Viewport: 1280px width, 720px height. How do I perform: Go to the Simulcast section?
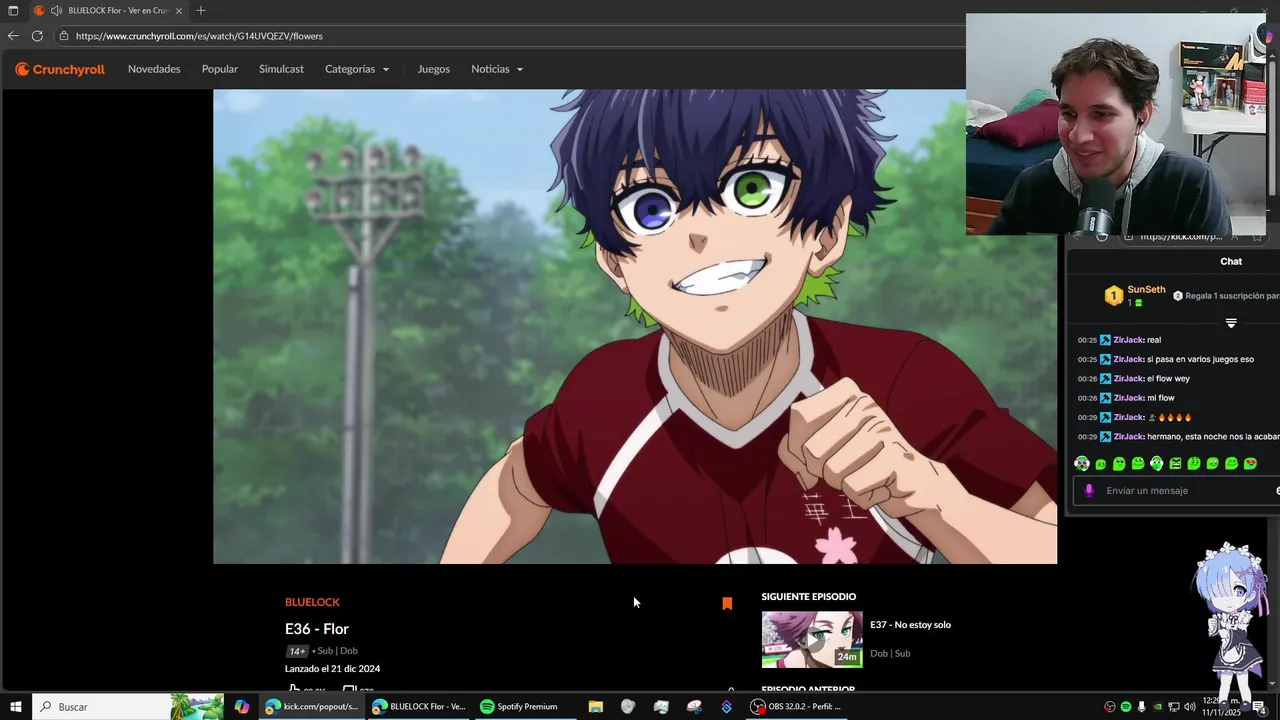[281, 69]
